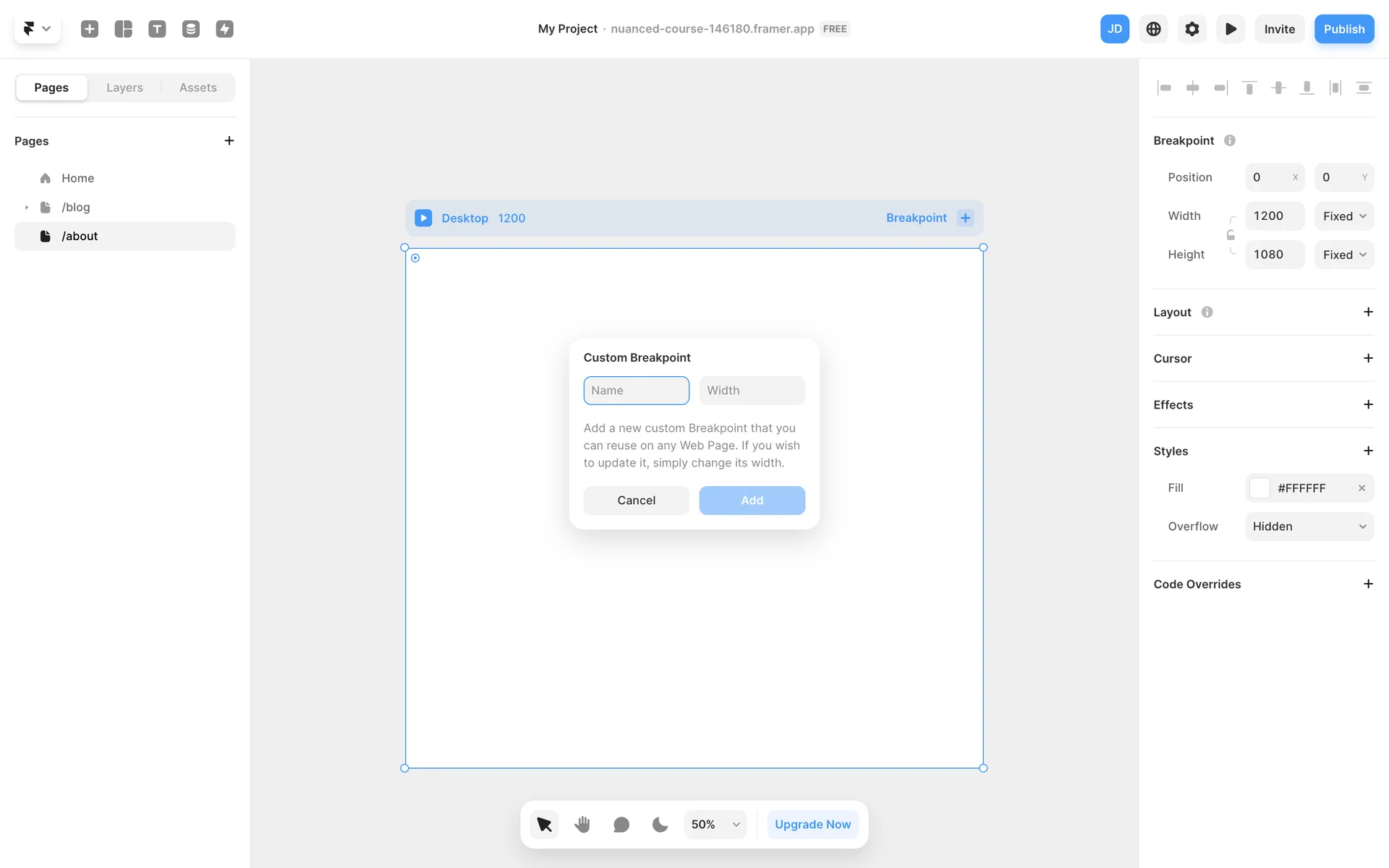Play the Desktop breakpoint preview

[x=423, y=218]
